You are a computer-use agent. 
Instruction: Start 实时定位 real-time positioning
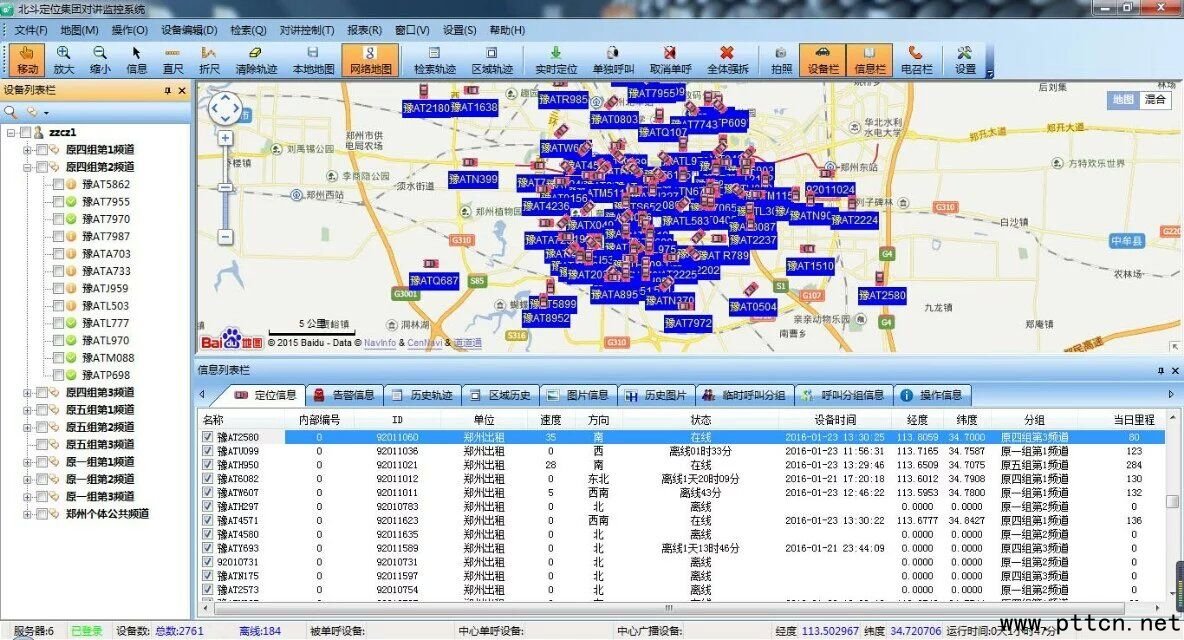coord(556,59)
